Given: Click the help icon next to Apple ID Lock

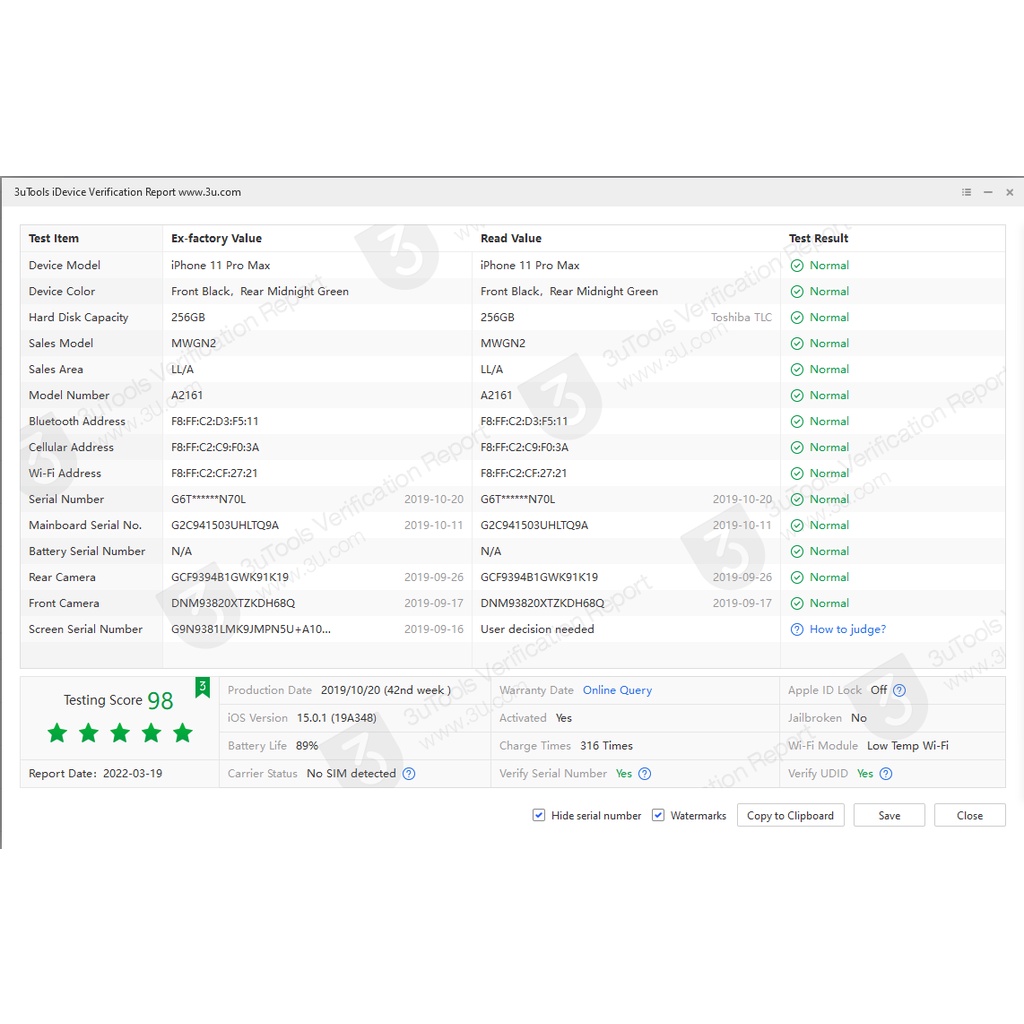Looking at the screenshot, I should point(899,690).
